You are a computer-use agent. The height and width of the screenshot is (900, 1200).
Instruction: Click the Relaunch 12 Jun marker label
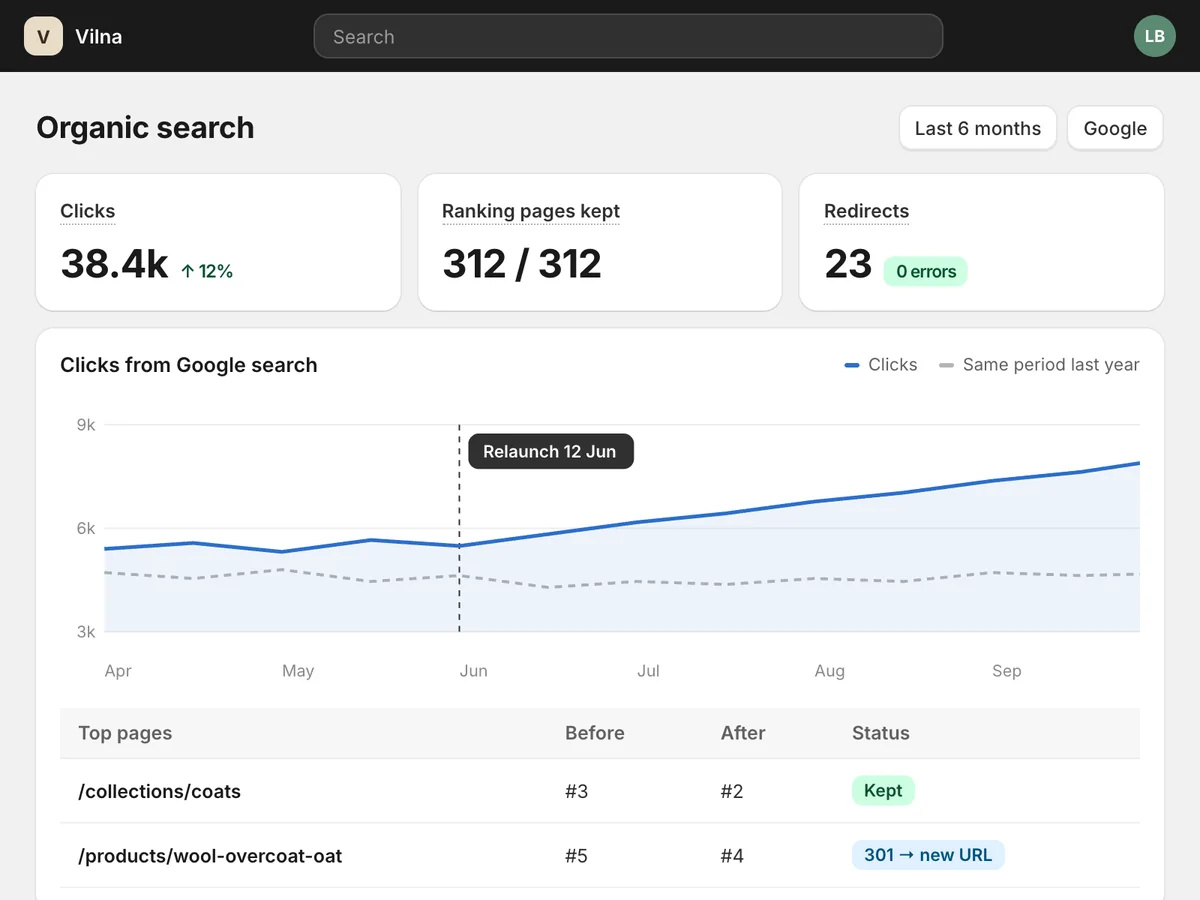coord(550,451)
